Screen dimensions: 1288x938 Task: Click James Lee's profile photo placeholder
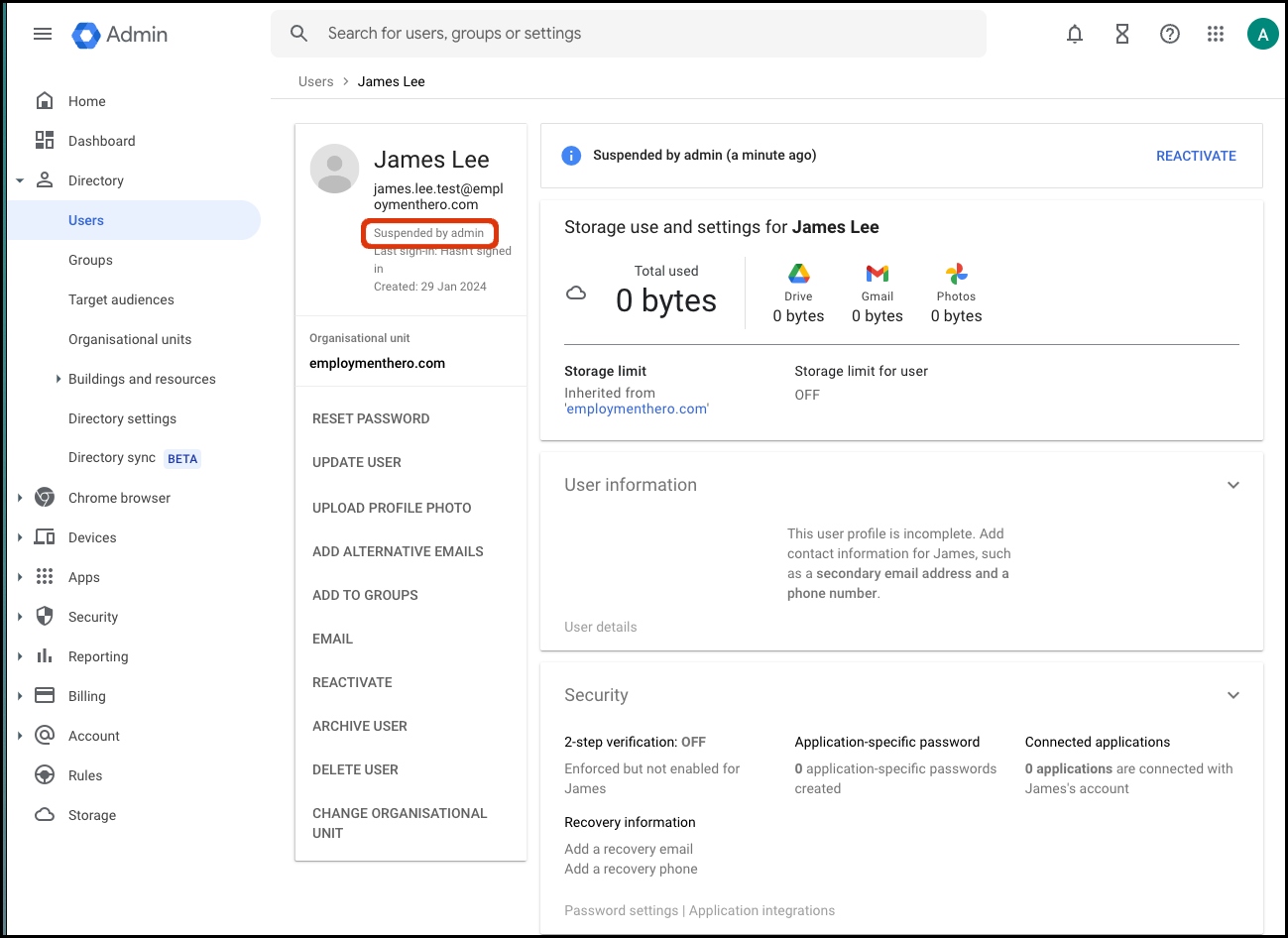click(x=334, y=169)
